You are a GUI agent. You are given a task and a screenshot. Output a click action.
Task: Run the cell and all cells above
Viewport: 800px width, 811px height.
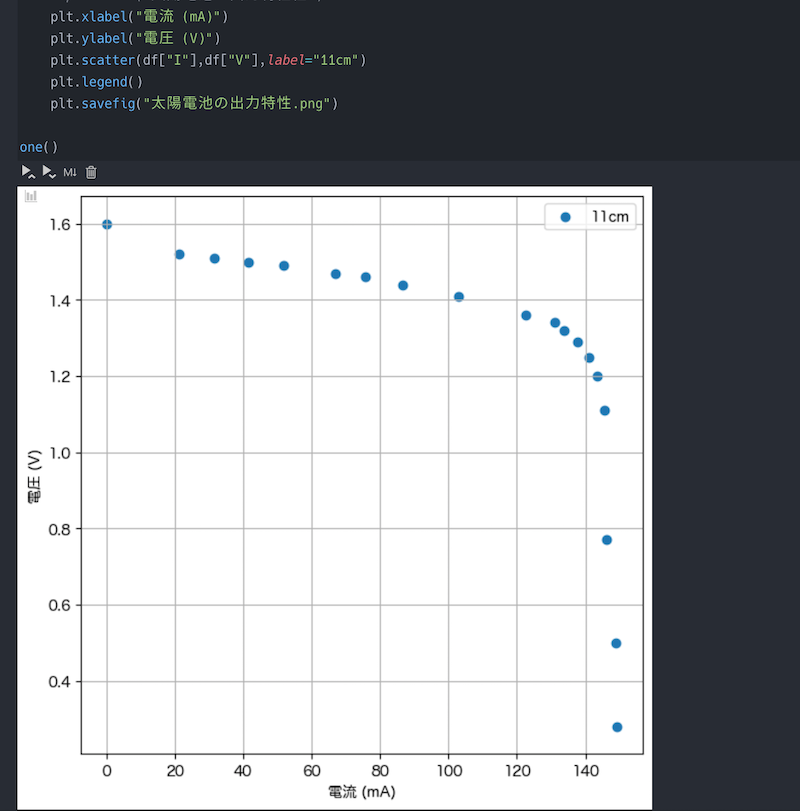(27, 172)
